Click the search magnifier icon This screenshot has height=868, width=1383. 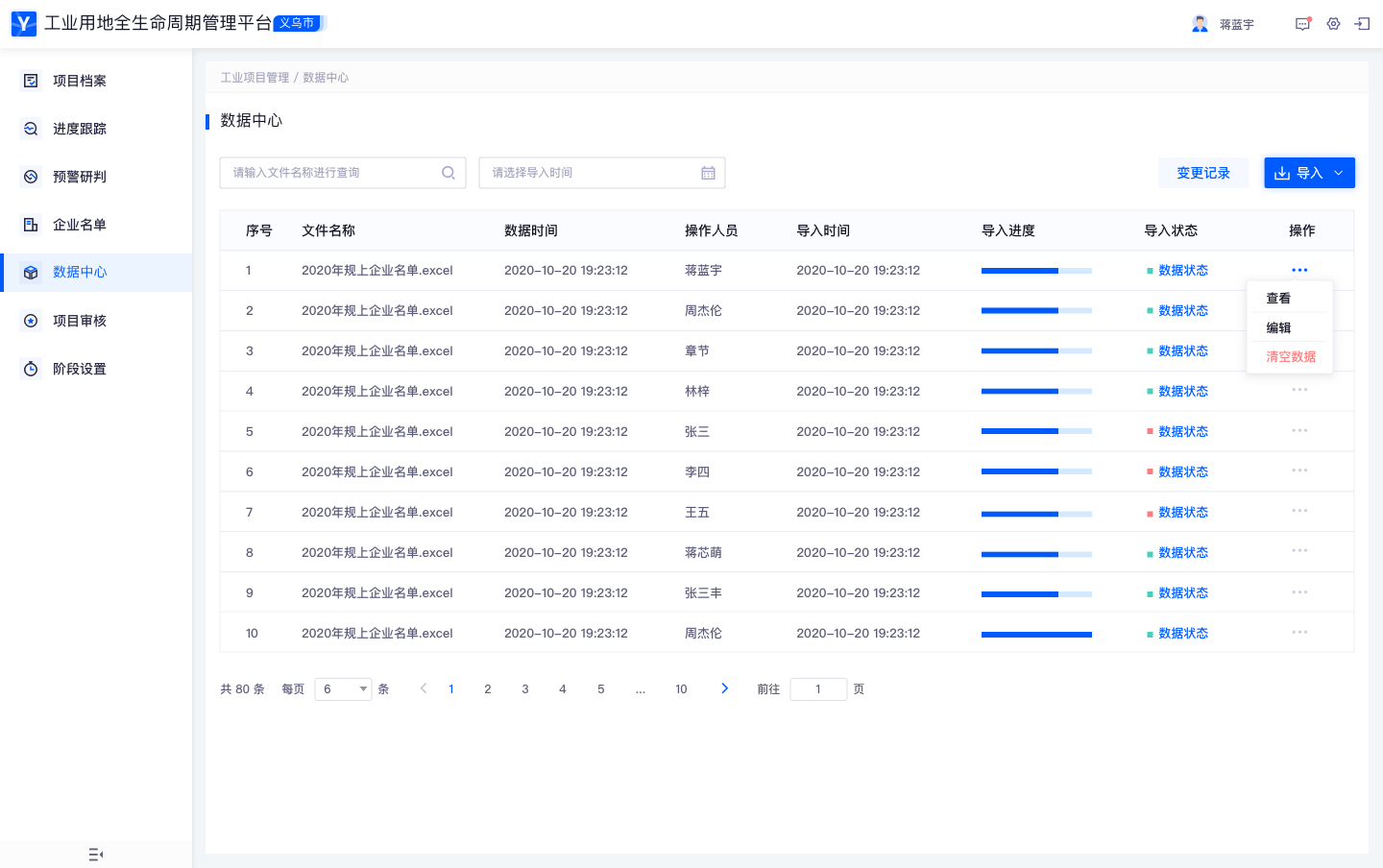click(x=448, y=173)
